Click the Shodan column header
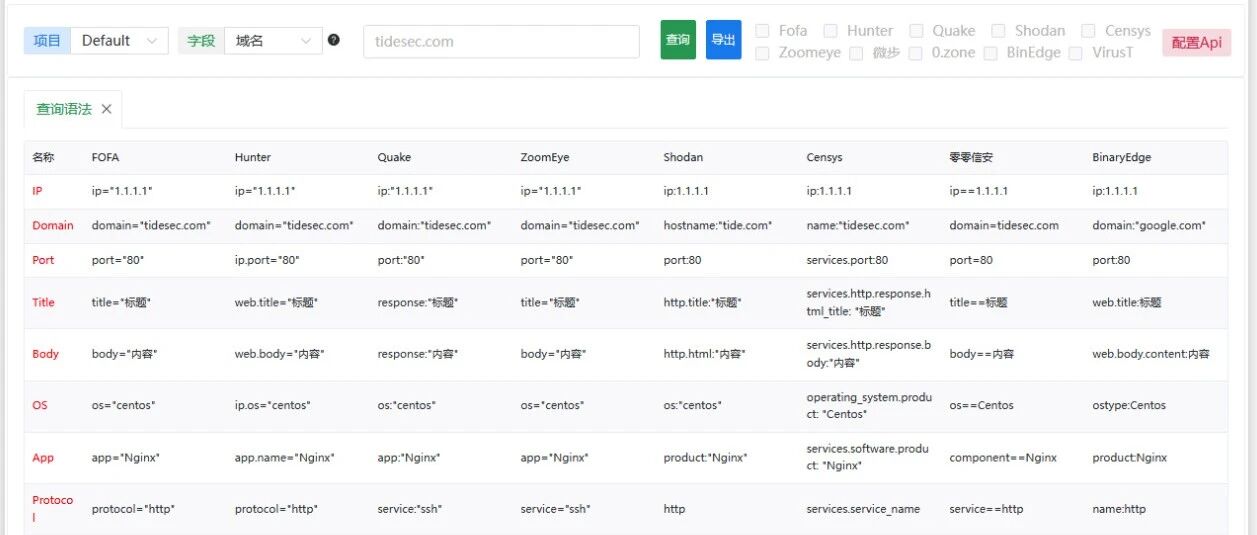1257x535 pixels. point(683,157)
